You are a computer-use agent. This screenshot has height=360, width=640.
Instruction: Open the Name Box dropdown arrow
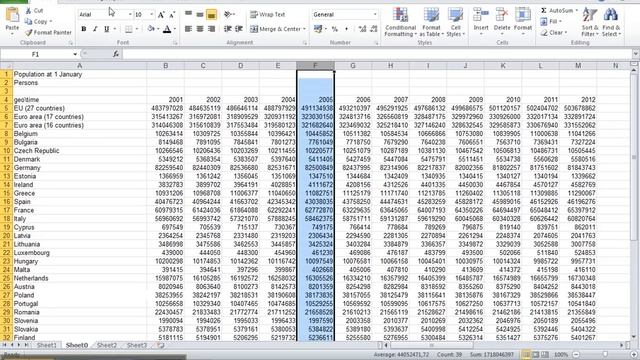pyautogui.click(x=75, y=54)
